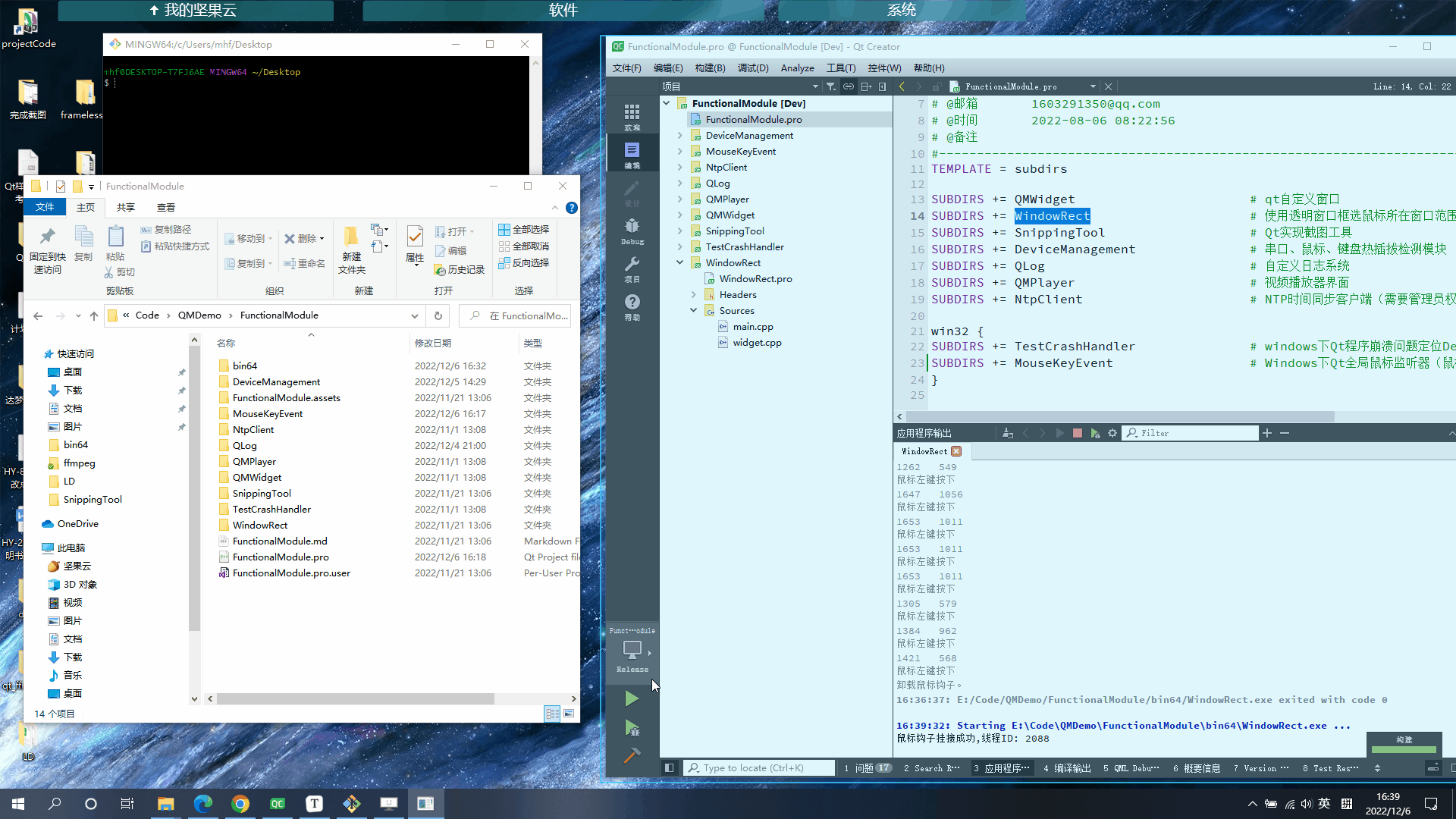
Task: Switch to Debug mode in the sidebar
Action: [632, 231]
